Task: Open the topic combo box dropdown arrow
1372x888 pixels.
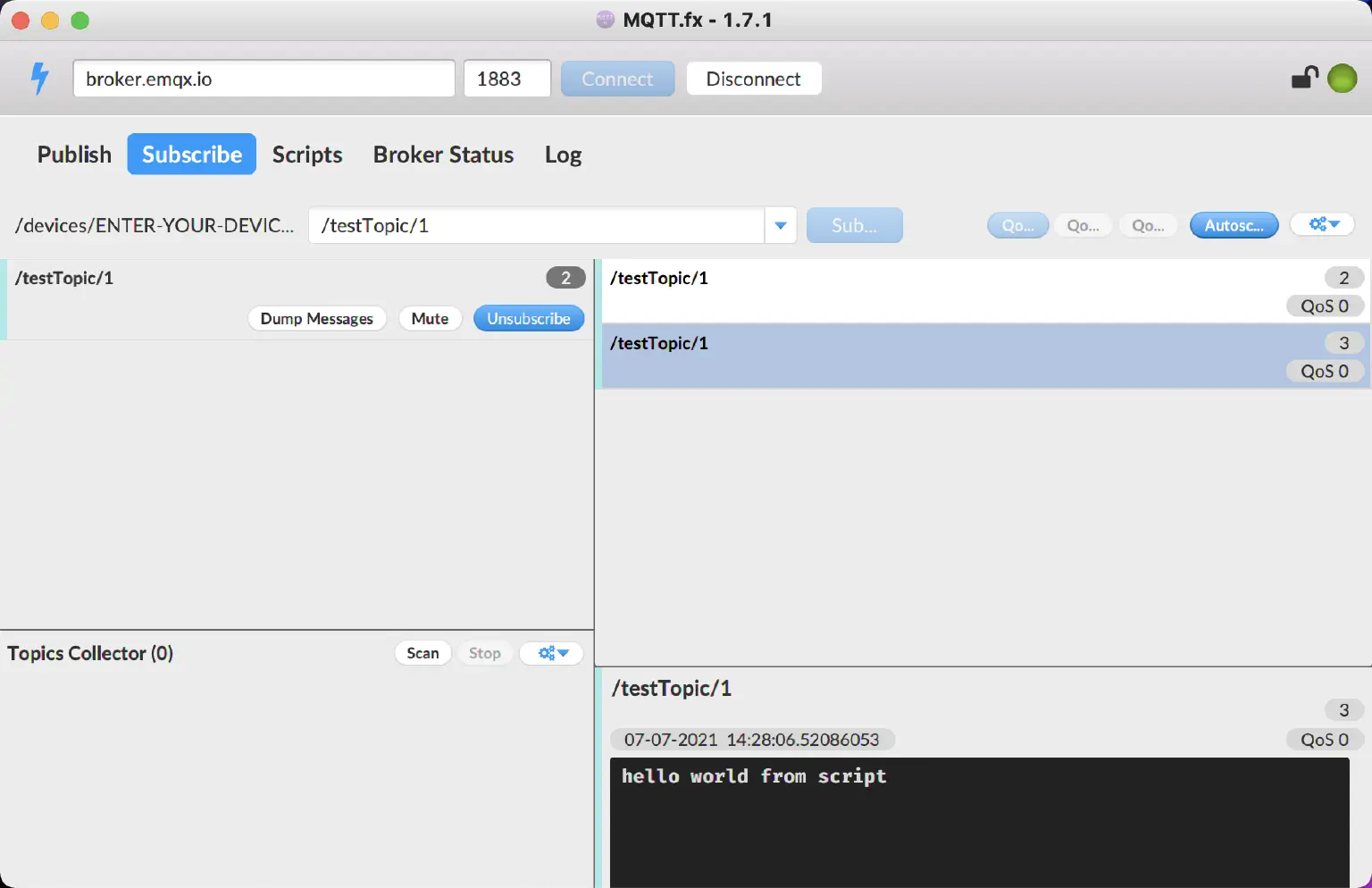Action: [x=780, y=225]
